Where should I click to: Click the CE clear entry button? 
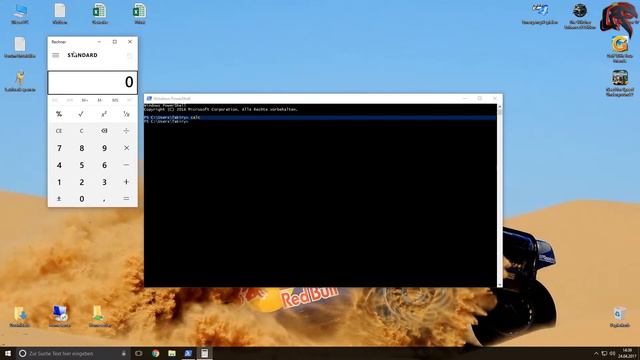tap(59, 131)
